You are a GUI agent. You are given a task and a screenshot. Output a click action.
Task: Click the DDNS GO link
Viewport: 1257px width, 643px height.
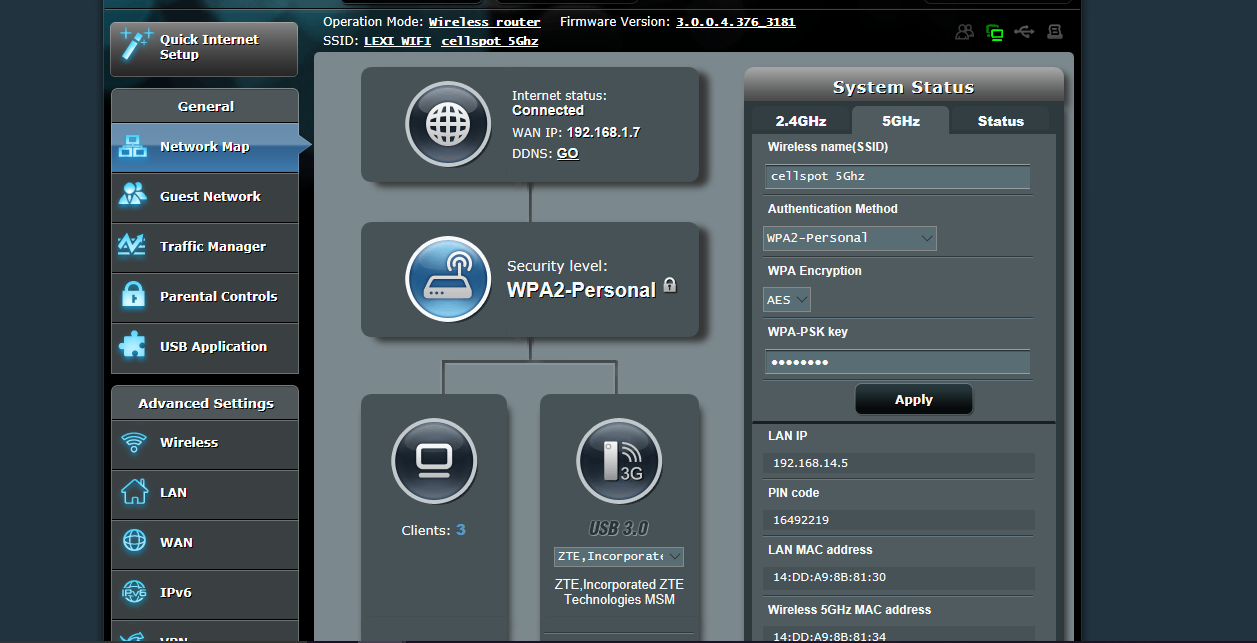(x=567, y=154)
